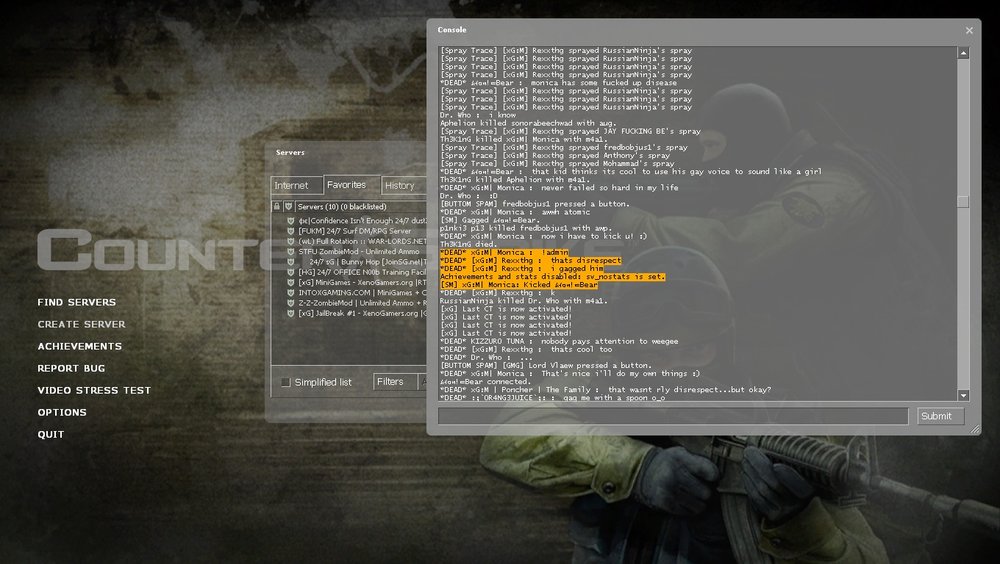Click highlighted line 'thats disrespect' in console
Image resolution: width=1000 pixels, height=564 pixels.
tap(530, 260)
